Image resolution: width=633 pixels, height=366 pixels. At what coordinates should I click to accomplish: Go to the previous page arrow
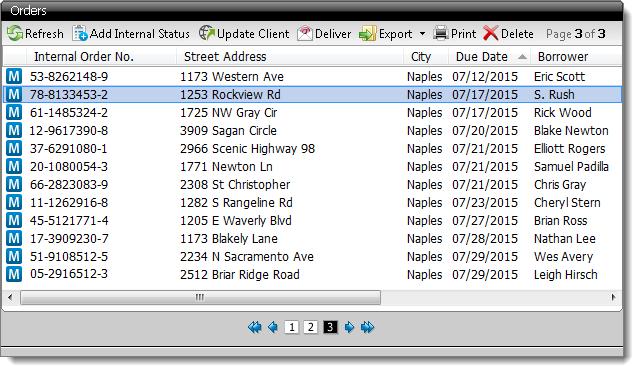tap(273, 327)
